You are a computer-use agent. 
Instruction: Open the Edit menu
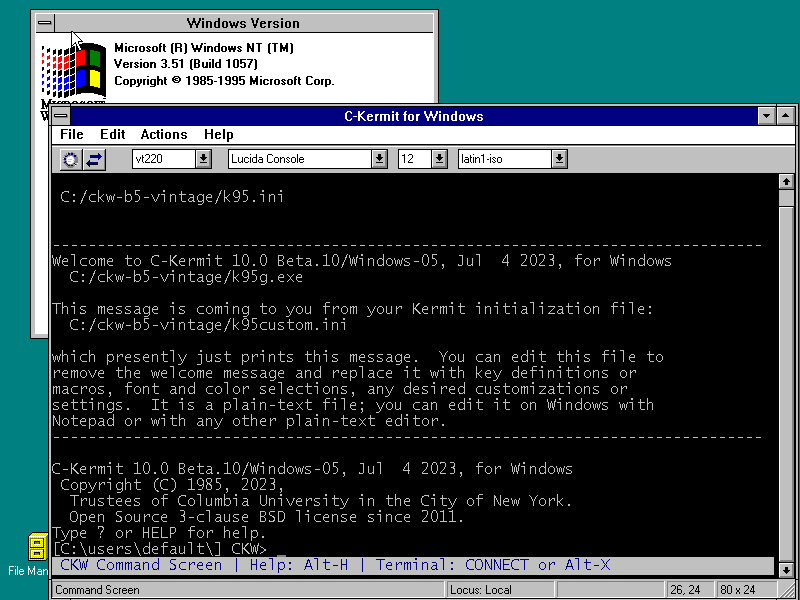point(112,135)
